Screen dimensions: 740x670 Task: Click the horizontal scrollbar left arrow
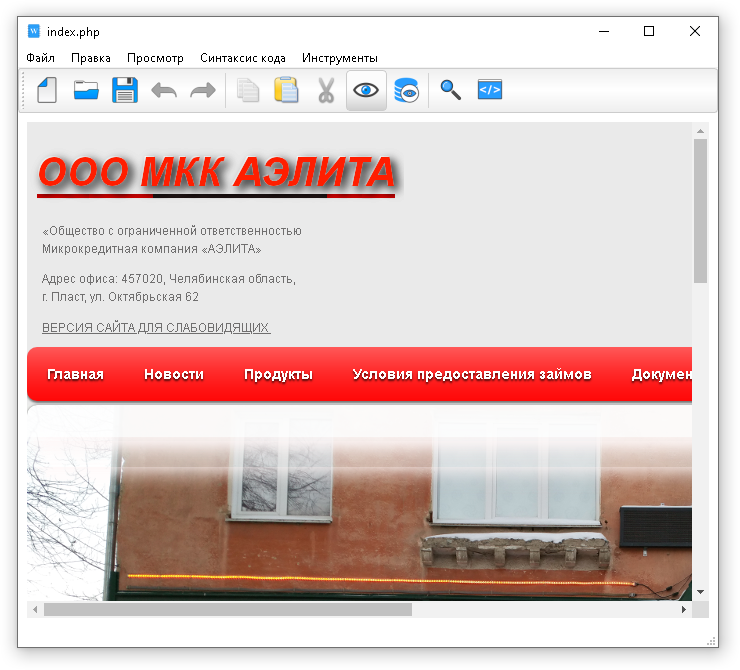tap(35, 610)
